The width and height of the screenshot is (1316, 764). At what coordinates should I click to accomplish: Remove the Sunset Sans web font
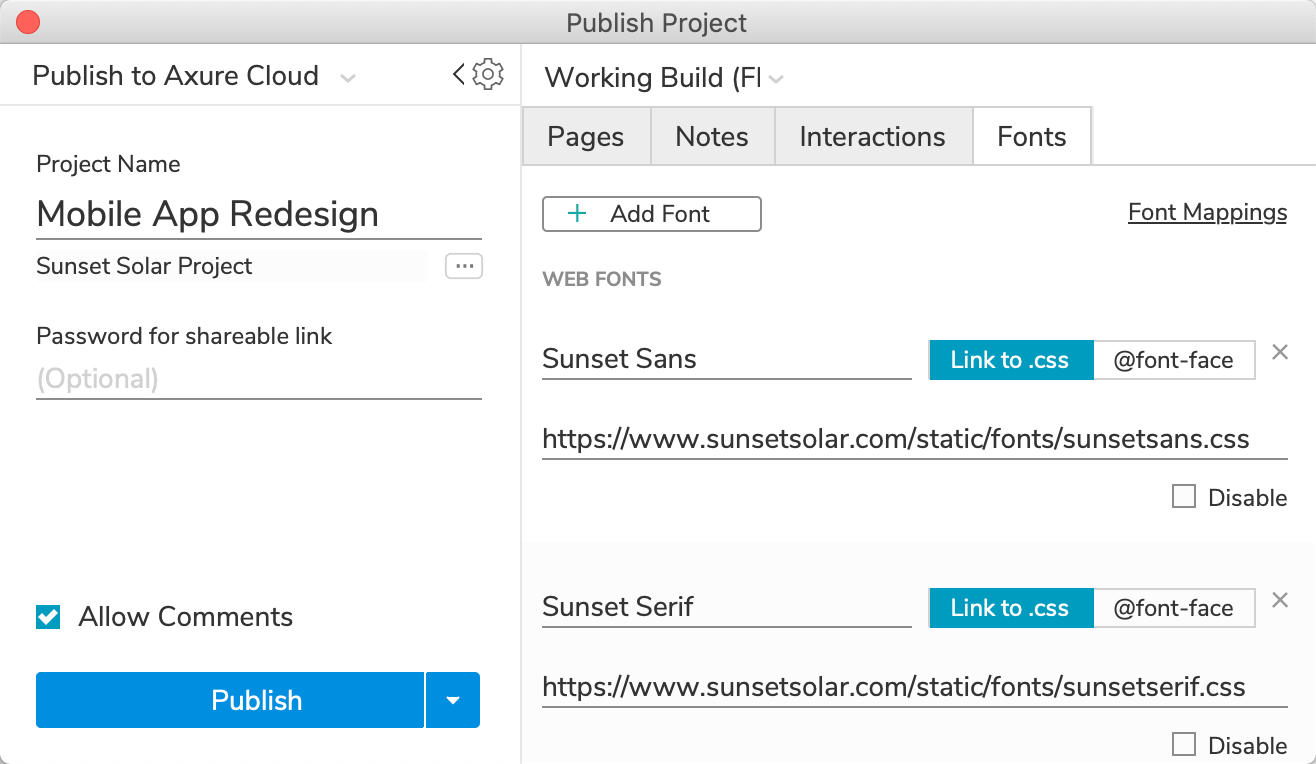(x=1279, y=352)
